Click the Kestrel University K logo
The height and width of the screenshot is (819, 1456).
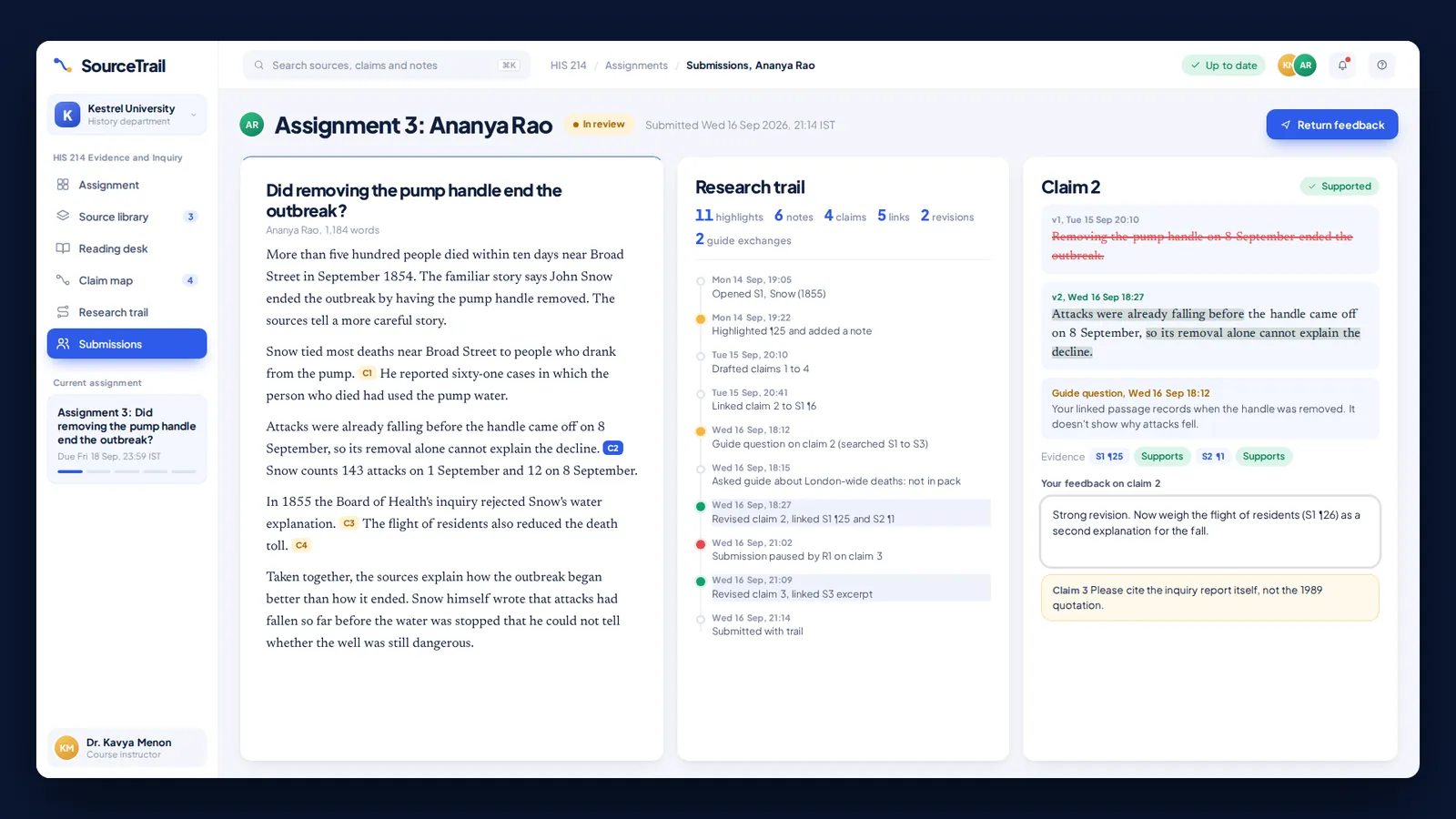click(x=67, y=115)
